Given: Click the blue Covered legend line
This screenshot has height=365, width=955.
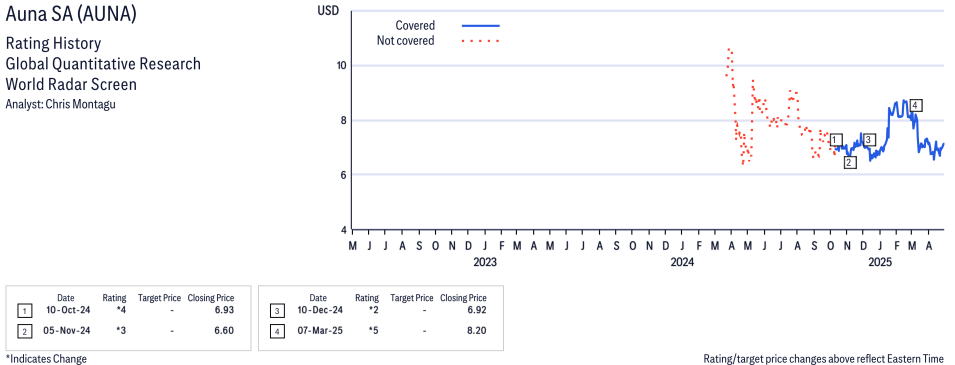Looking at the screenshot, I should click(x=481, y=26).
